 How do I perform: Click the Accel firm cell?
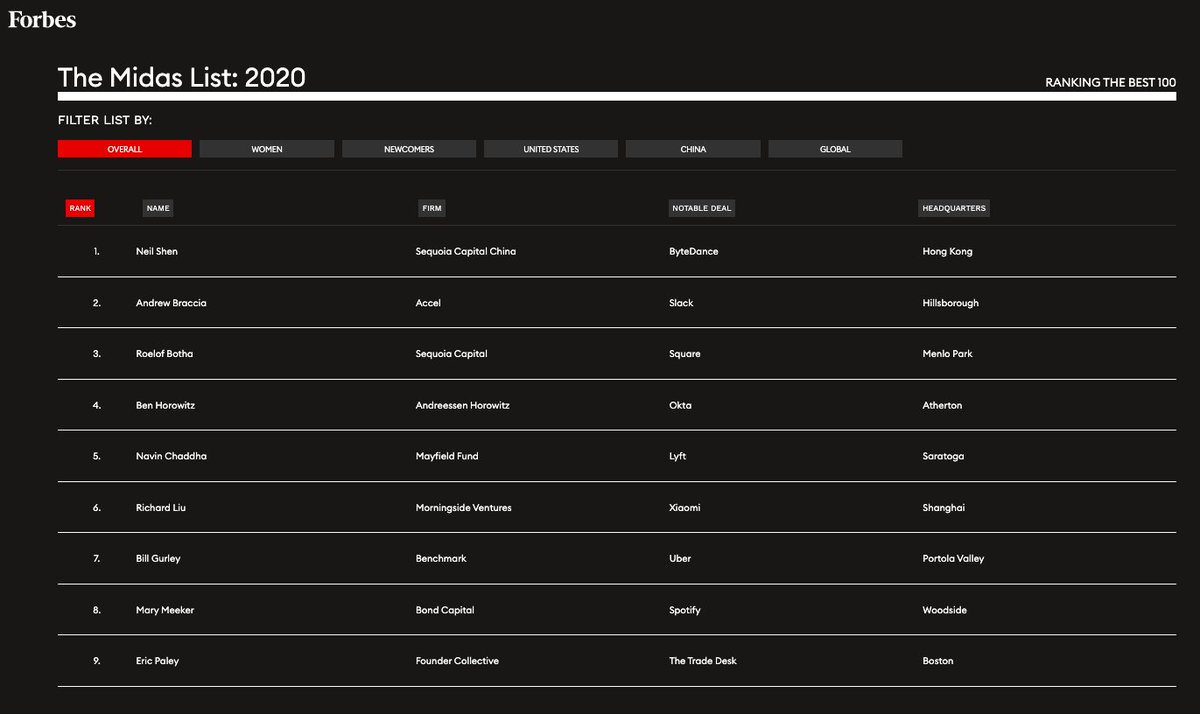pyautogui.click(x=428, y=302)
